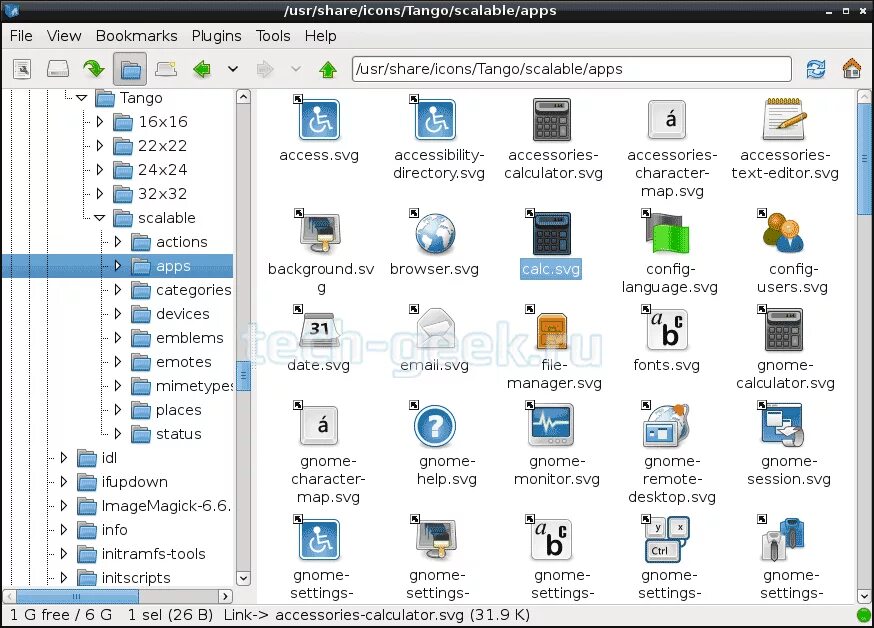Viewport: 874px width, 628px height.
Task: Open the back history dropdown arrow
Action: tap(233, 69)
